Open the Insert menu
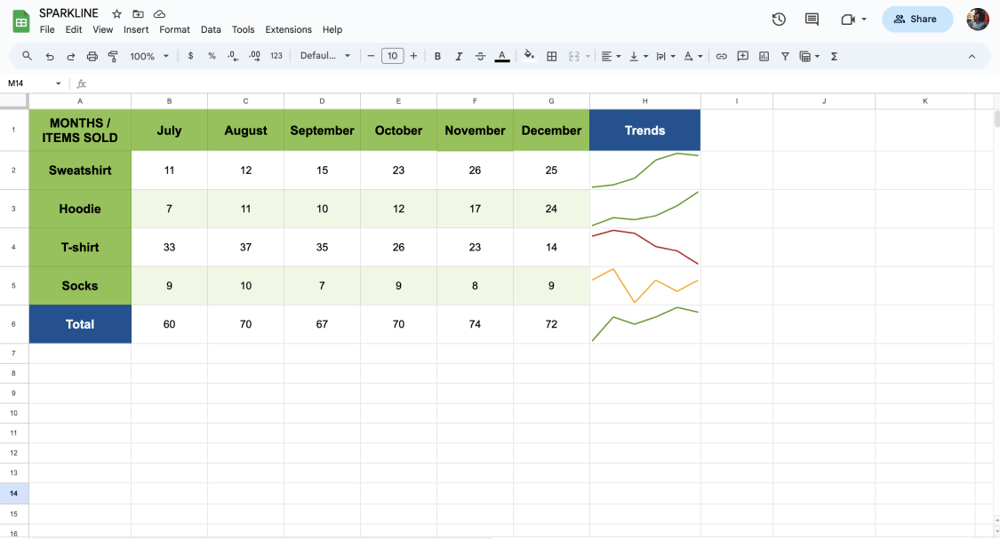The width and height of the screenshot is (1000, 539). [x=136, y=30]
